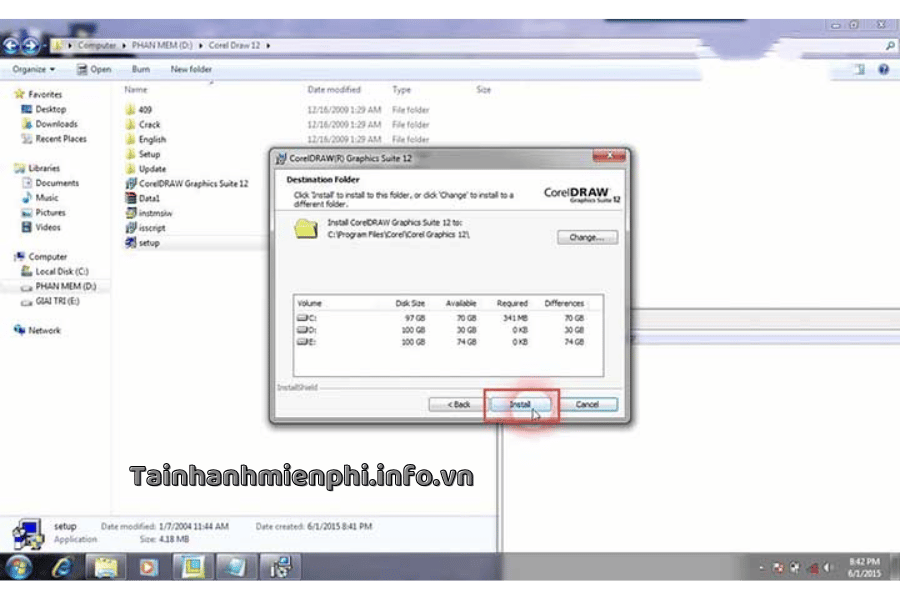The width and height of the screenshot is (900, 600).
Task: Go back with the < Back button
Action: pyautogui.click(x=457, y=404)
